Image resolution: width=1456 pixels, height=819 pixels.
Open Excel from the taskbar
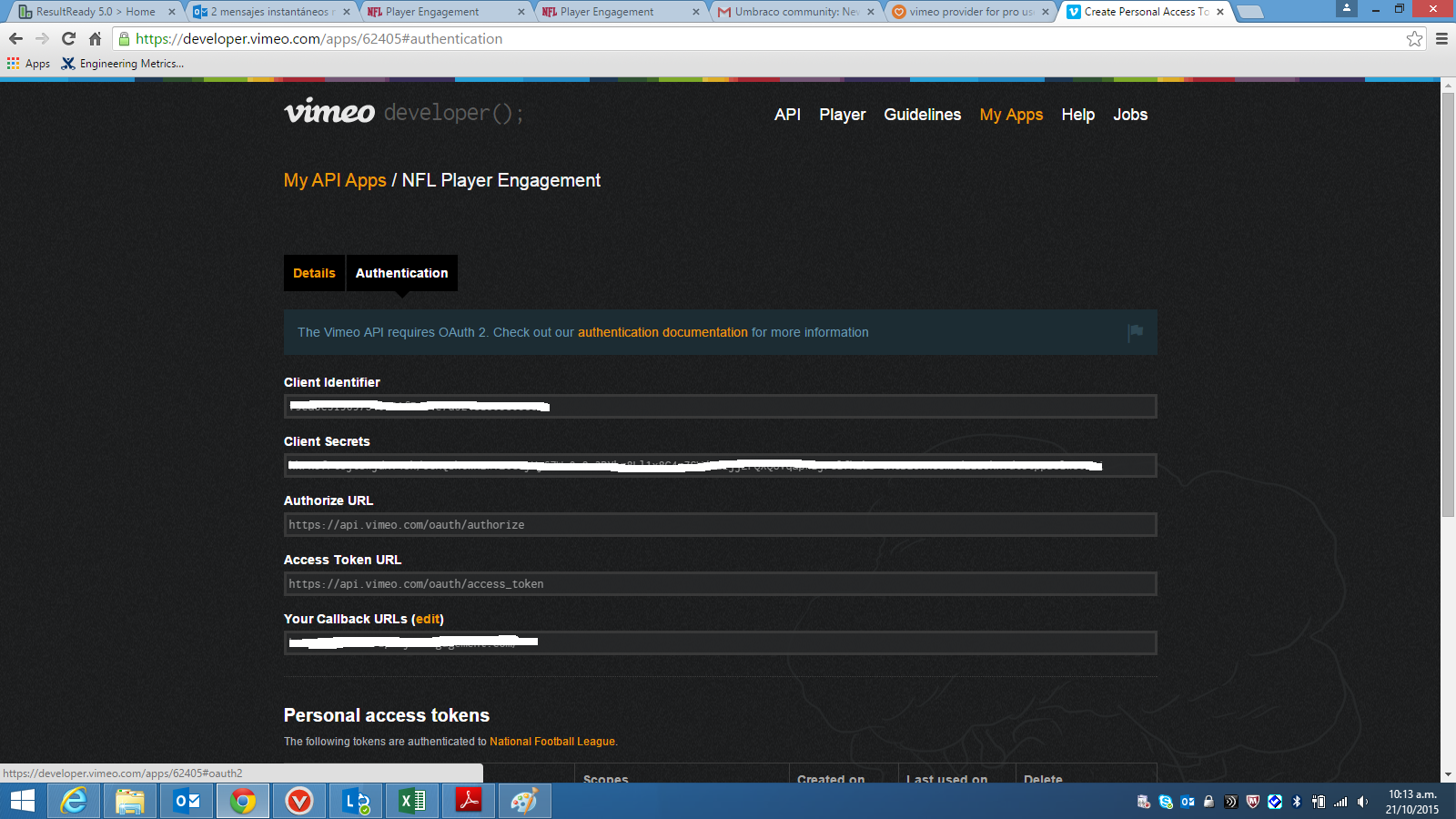click(x=412, y=801)
